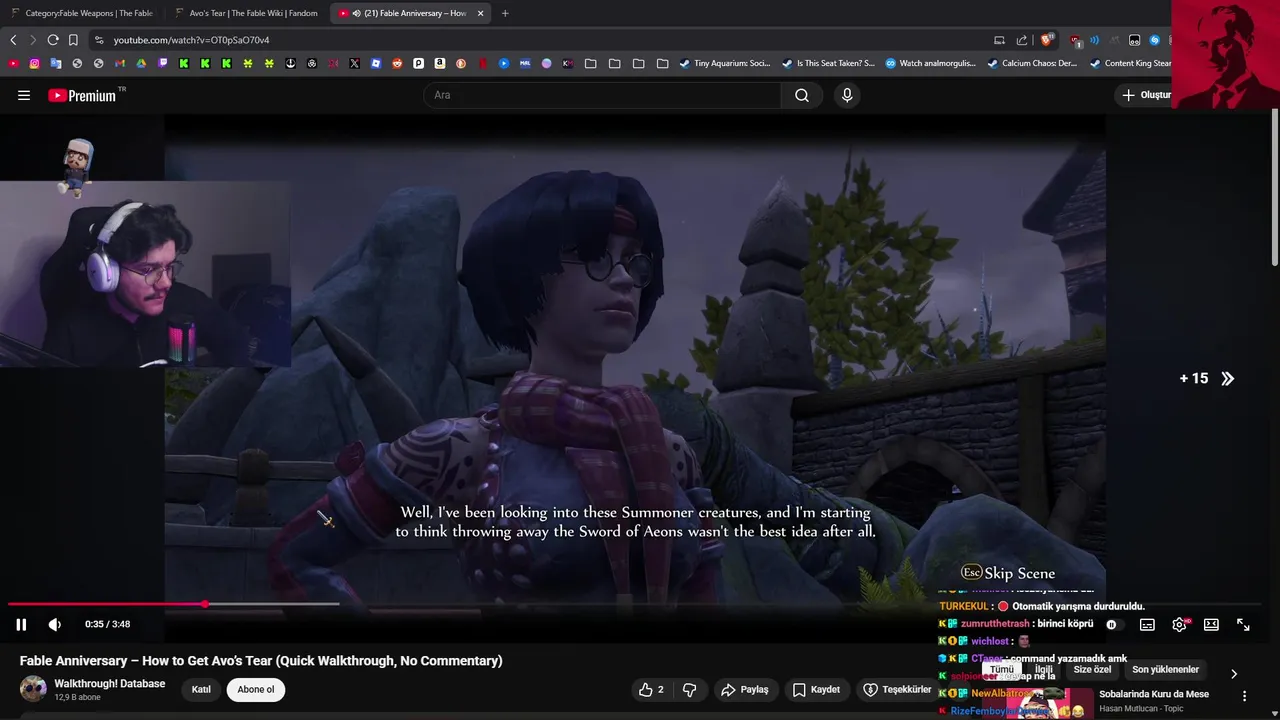Open the first bookmarks folder
The width and height of the screenshot is (1280, 720).
pos(591,63)
